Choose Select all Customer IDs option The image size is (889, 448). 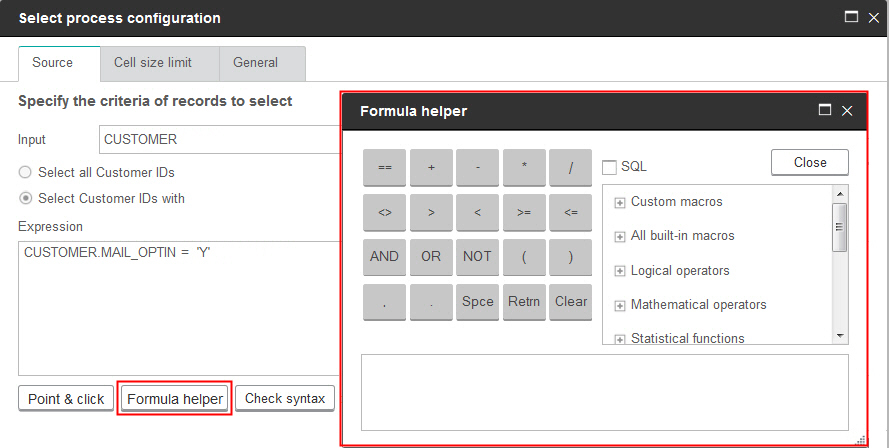25,173
